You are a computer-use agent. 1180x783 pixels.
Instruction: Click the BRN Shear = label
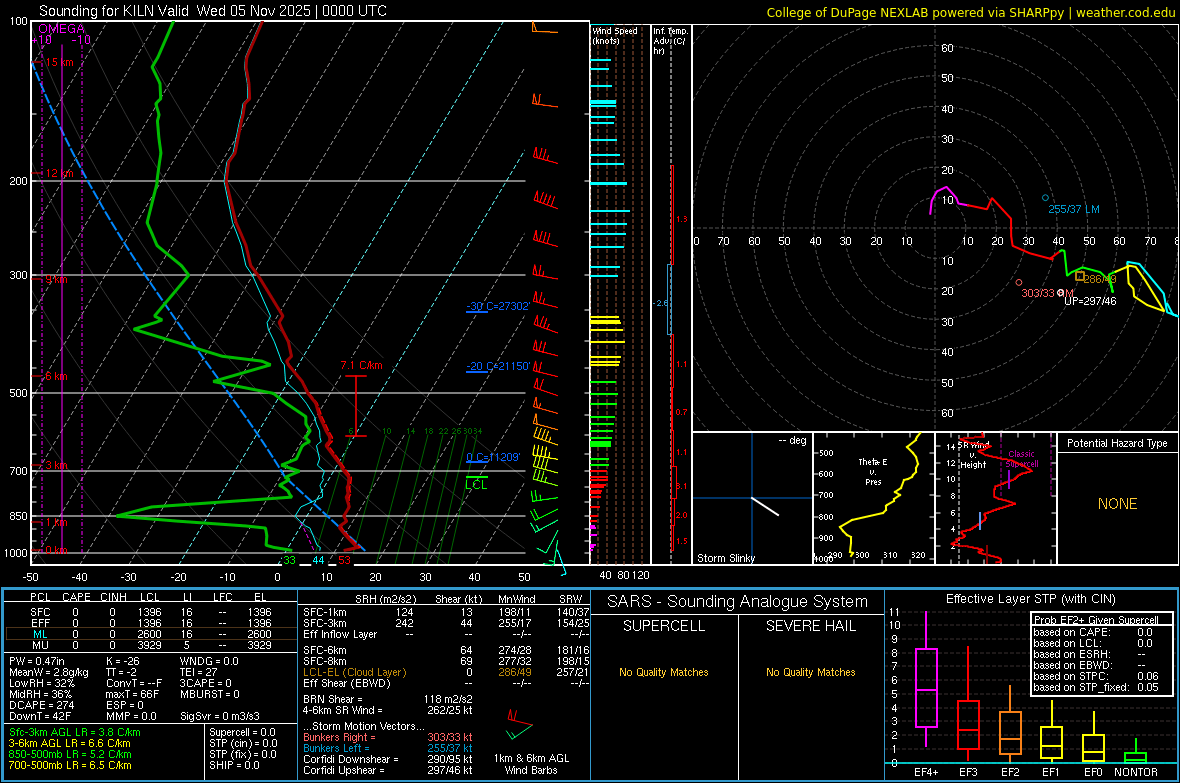(x=333, y=699)
